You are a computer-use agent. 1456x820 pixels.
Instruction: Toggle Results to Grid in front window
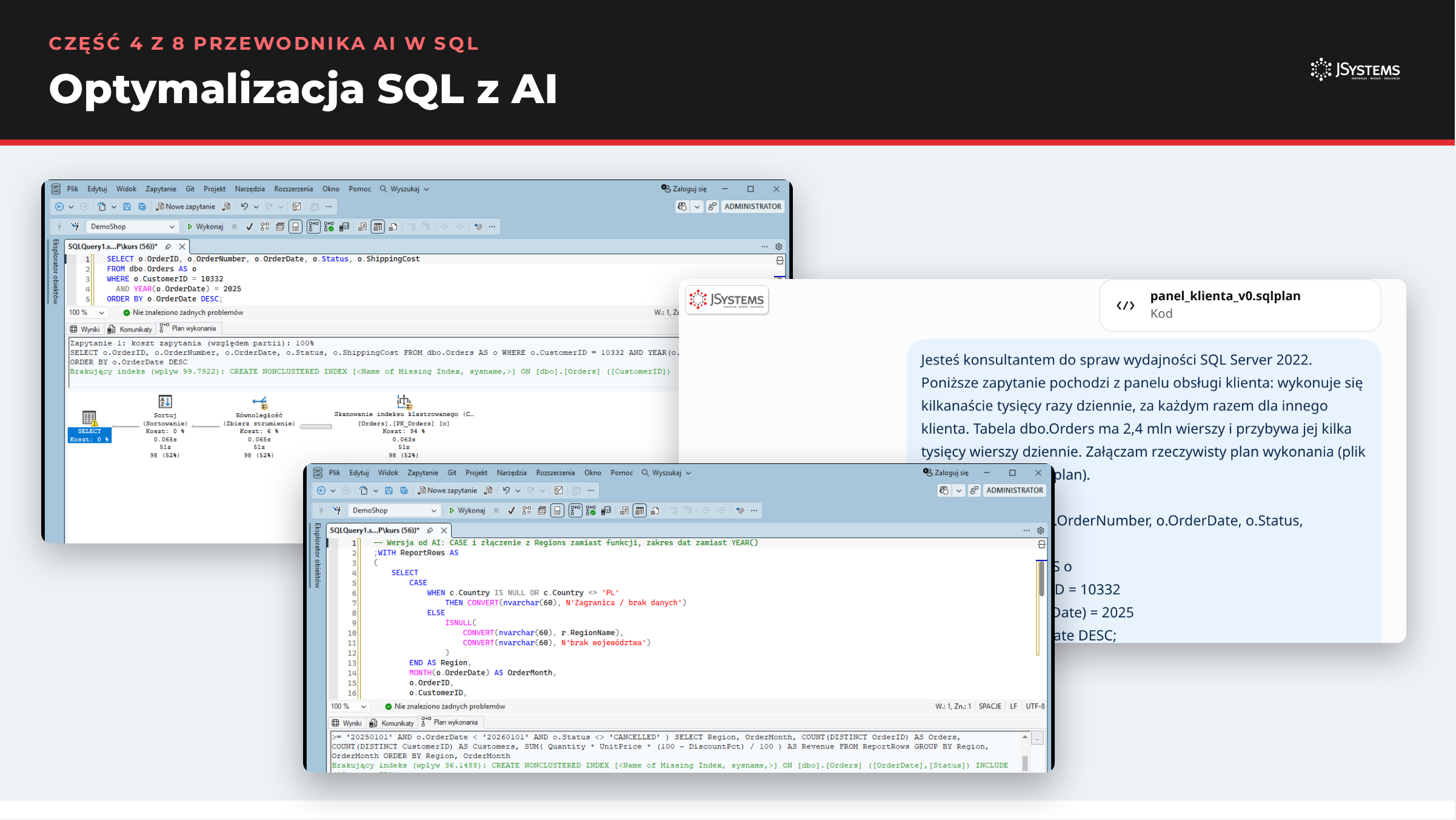coord(640,511)
